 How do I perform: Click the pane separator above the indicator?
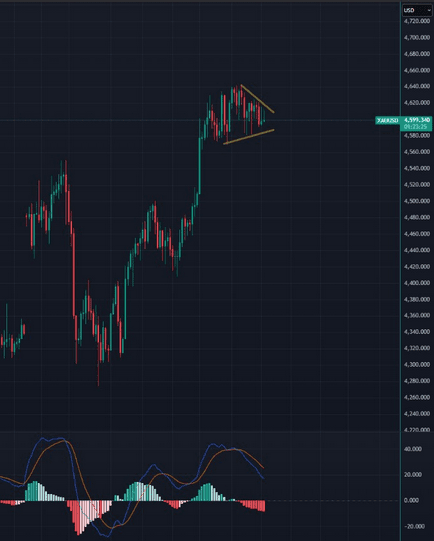coord(200,432)
